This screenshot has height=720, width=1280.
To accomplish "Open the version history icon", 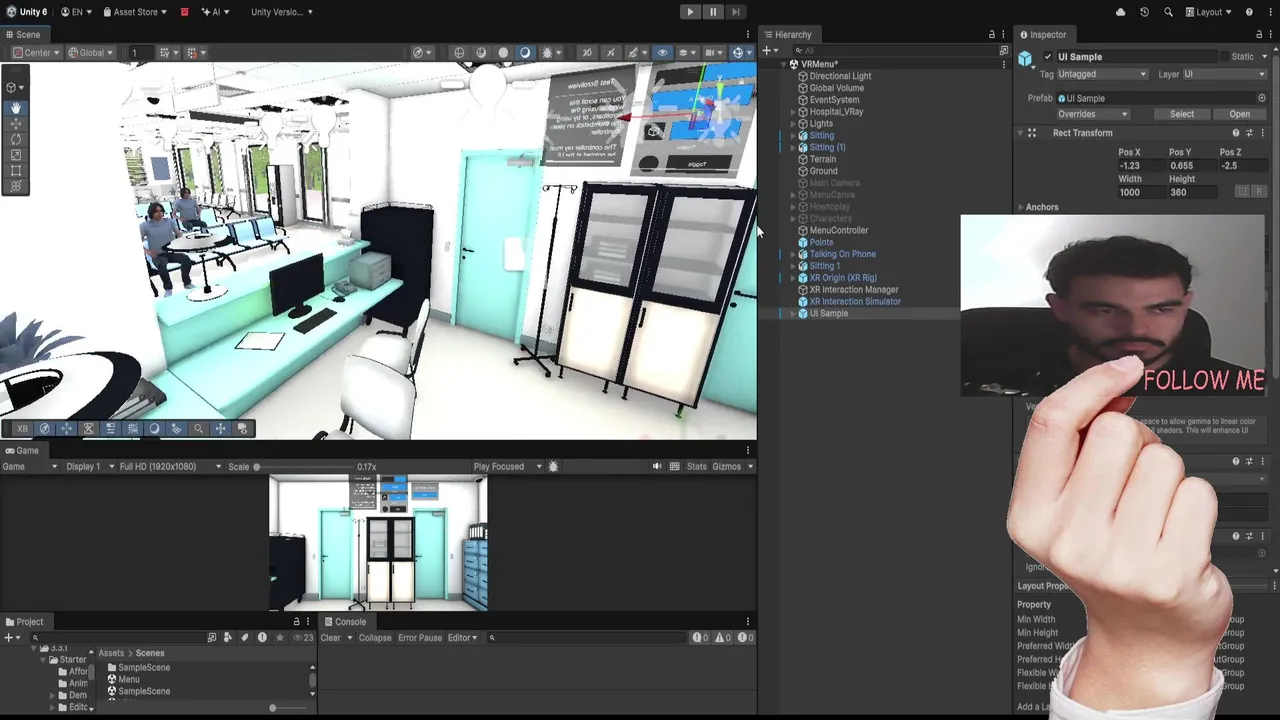I will point(1144,12).
